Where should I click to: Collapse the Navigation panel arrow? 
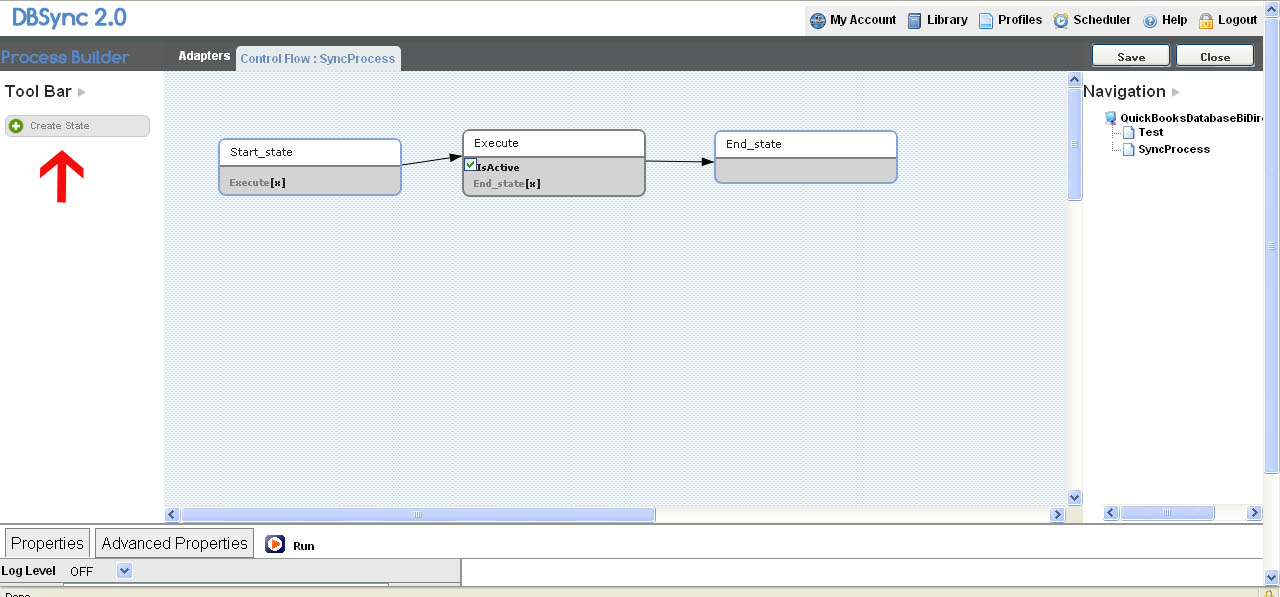click(1176, 92)
